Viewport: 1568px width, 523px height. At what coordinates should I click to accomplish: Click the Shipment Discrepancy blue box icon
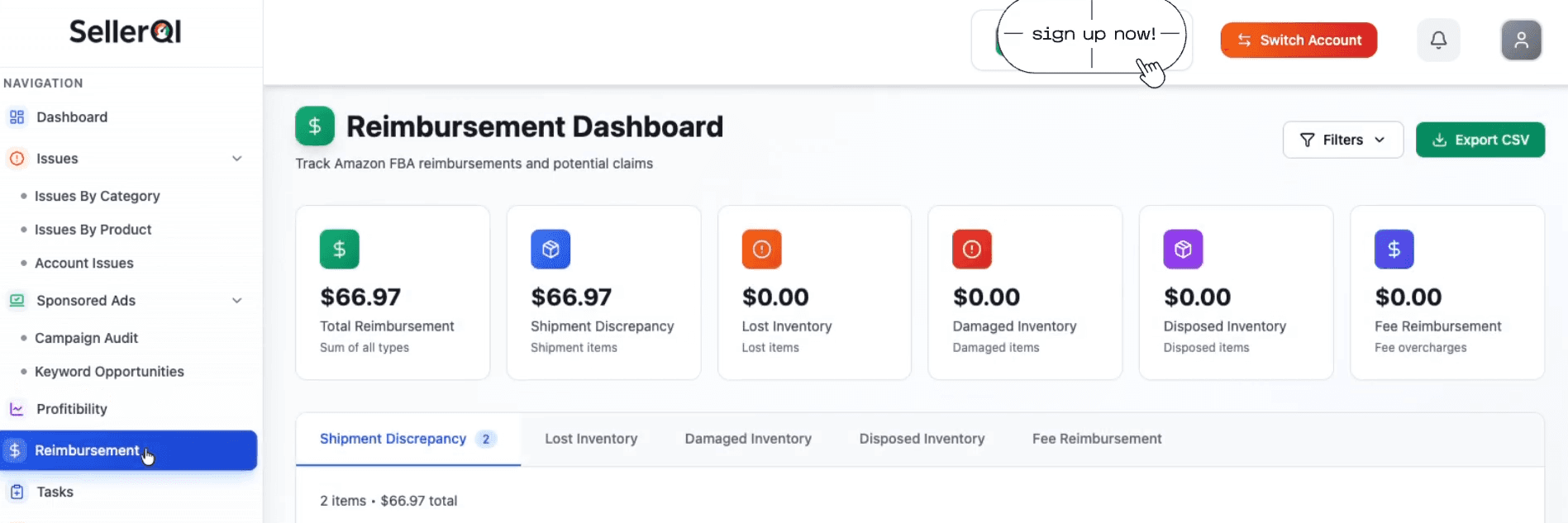click(x=550, y=249)
